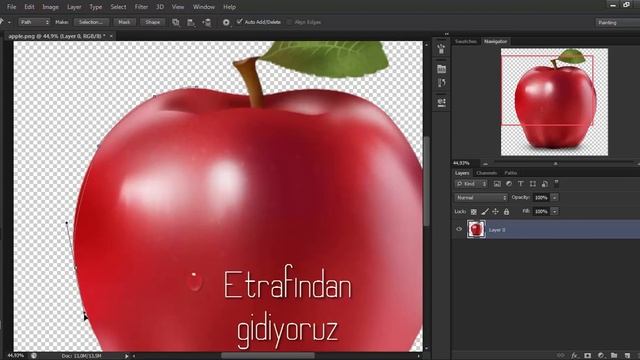Open the 3D menu

160,7
